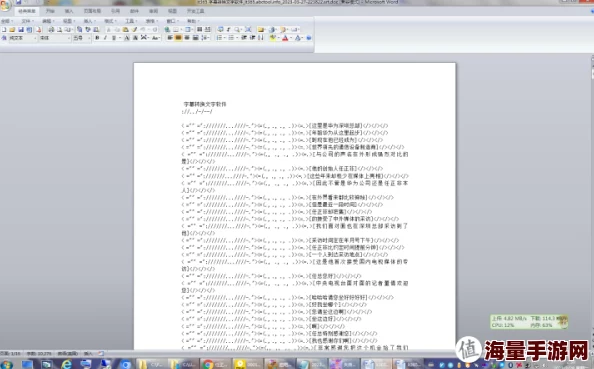
Task: Open Internet Explorer from the taskbar
Action: pos(66,364)
